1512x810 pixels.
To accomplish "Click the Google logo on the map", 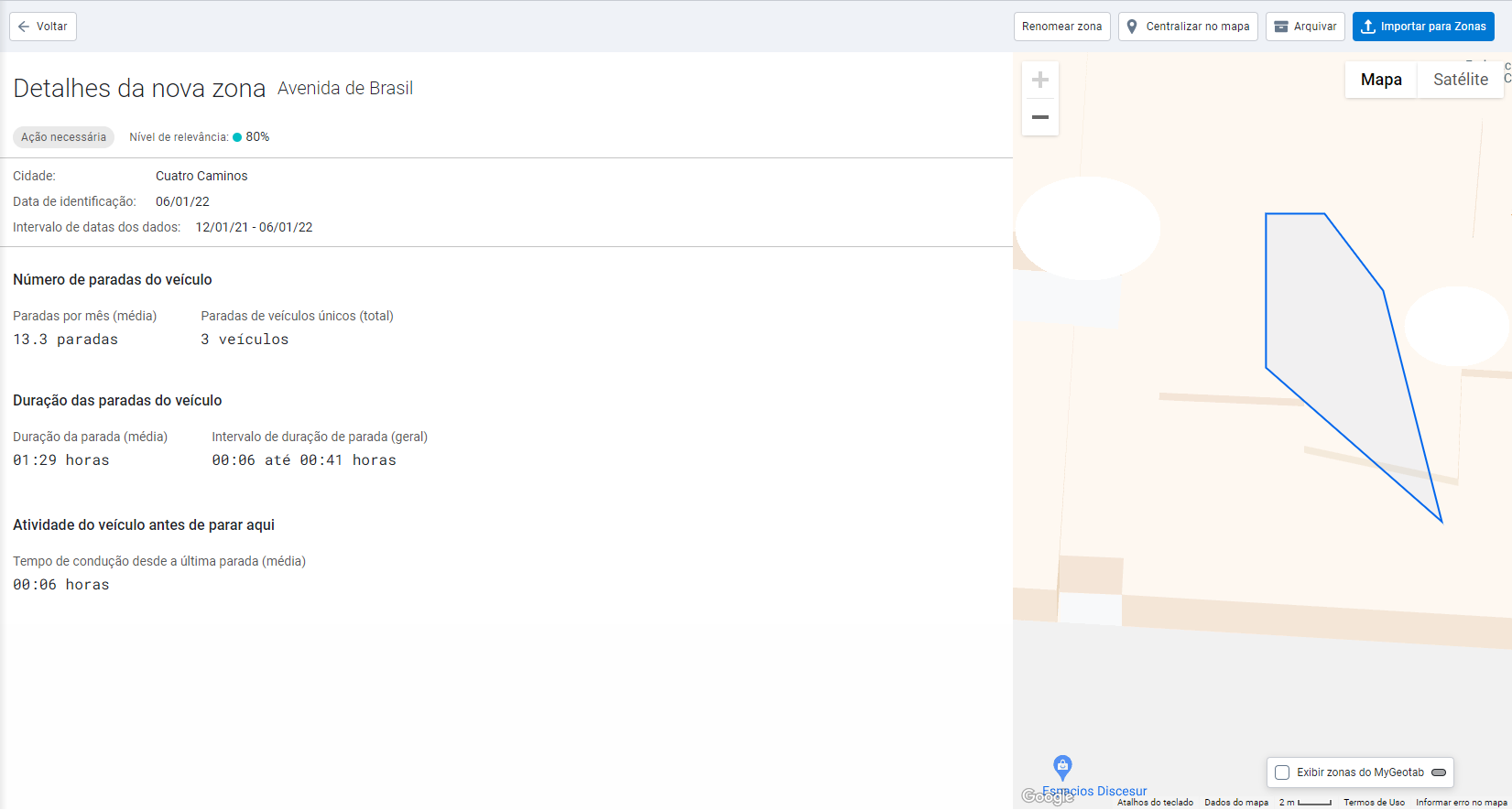I will click(x=1046, y=796).
